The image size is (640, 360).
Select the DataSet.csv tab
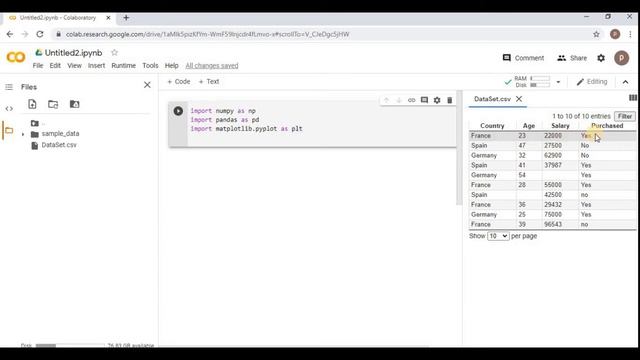(x=492, y=99)
